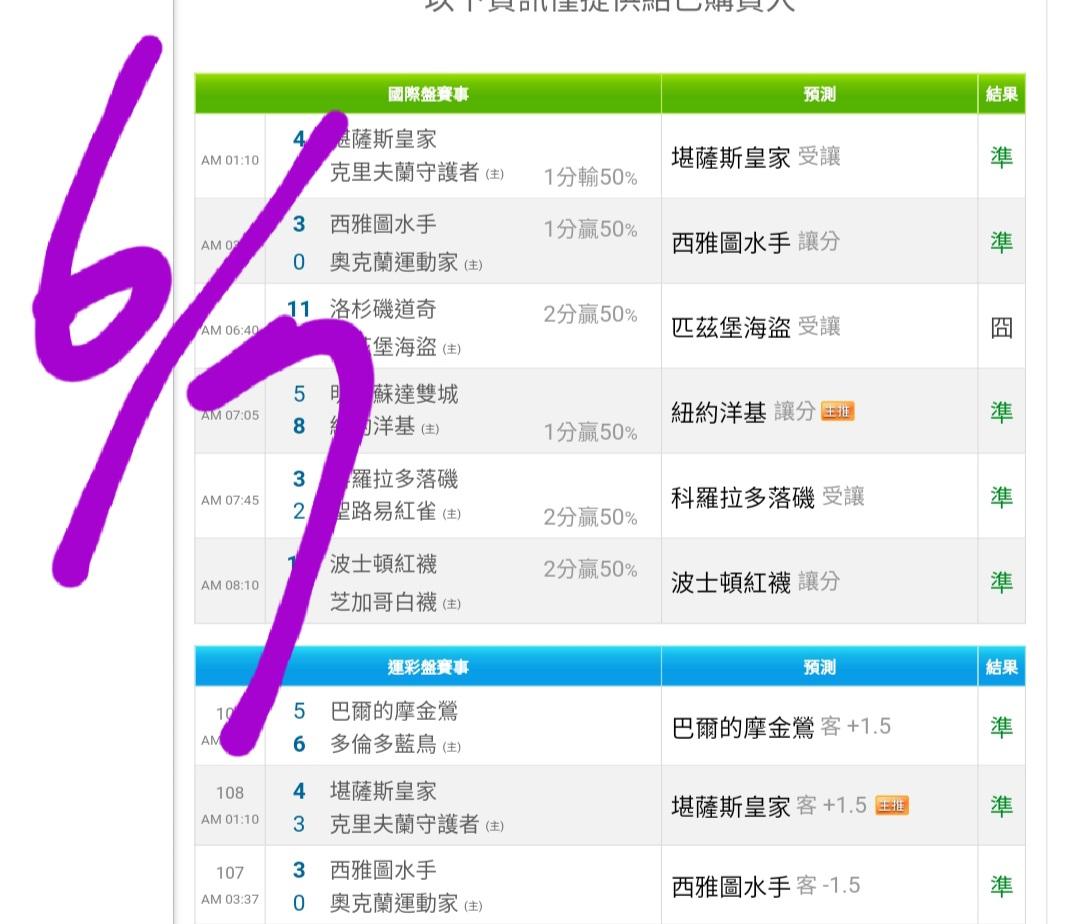Click the score 11 beside 洛杉磯道奇
Viewport: 1080px width, 924px height.
[x=299, y=309]
